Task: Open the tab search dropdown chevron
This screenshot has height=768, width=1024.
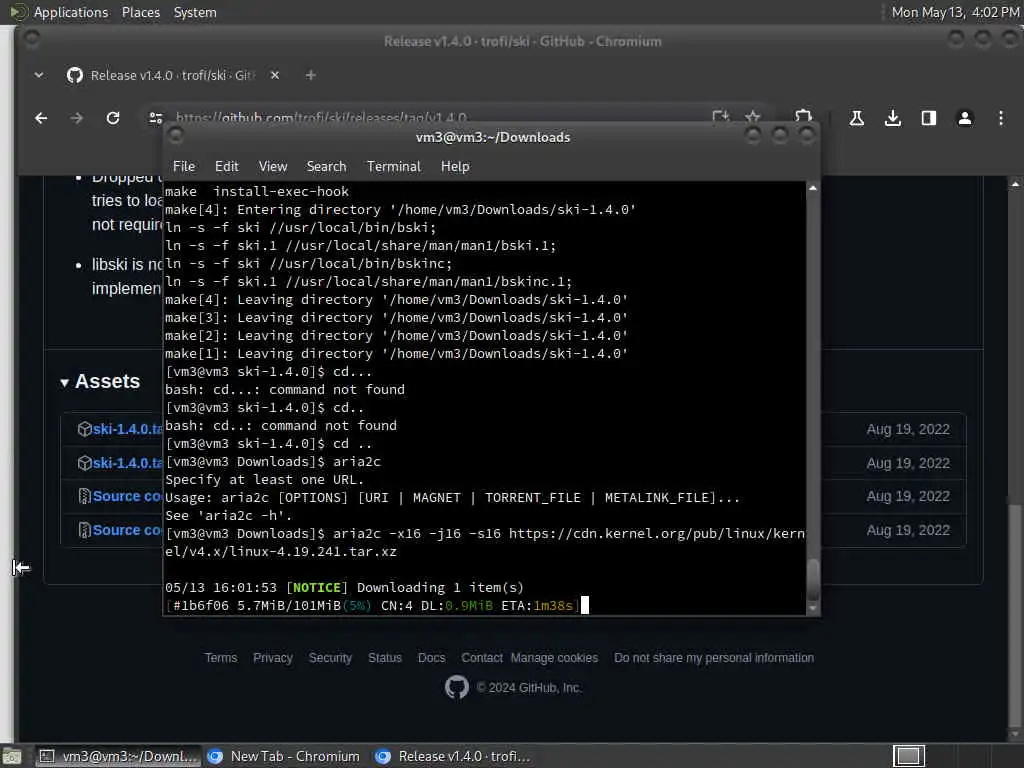Action: [x=39, y=75]
